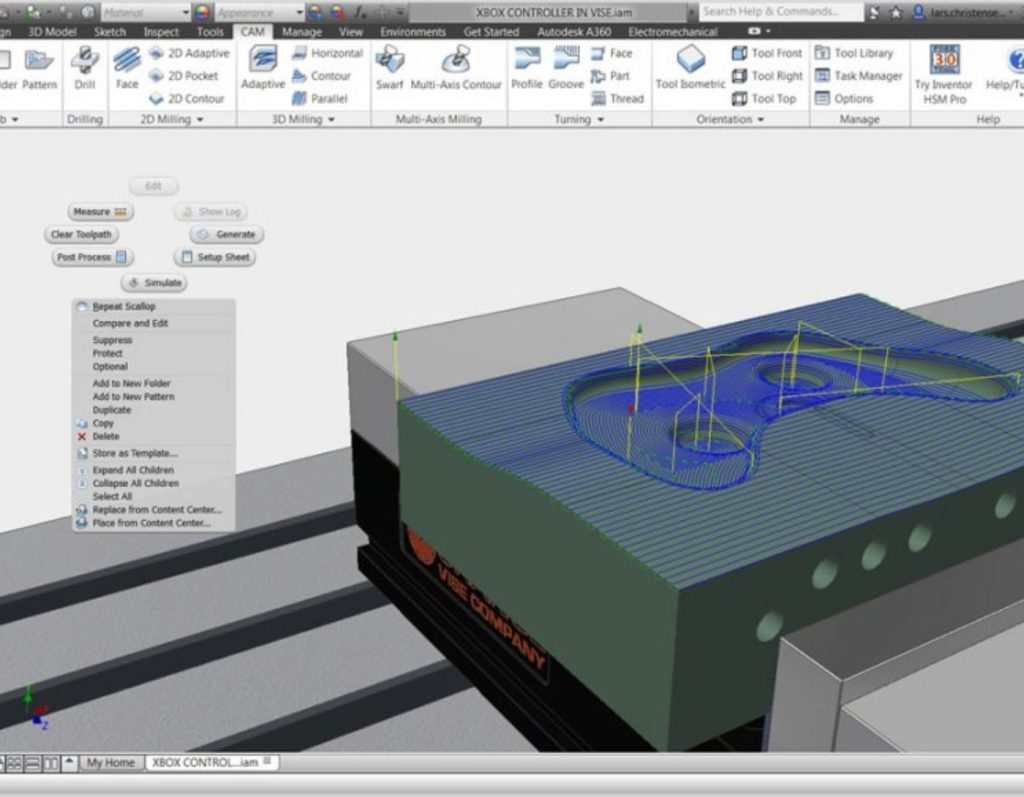Select the Drill operation icon
The width and height of the screenshot is (1024, 797).
84,68
